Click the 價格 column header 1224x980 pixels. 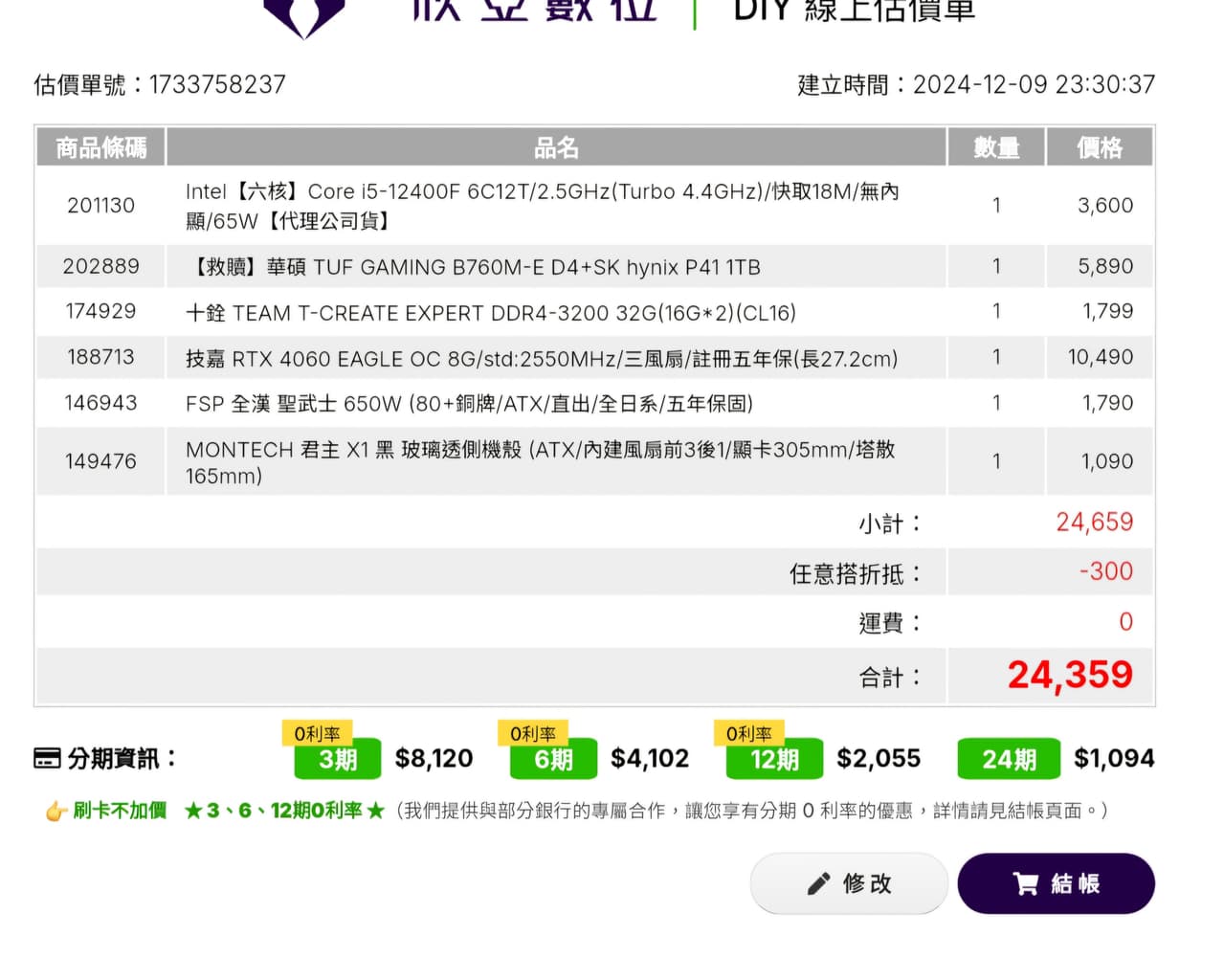(x=1099, y=147)
